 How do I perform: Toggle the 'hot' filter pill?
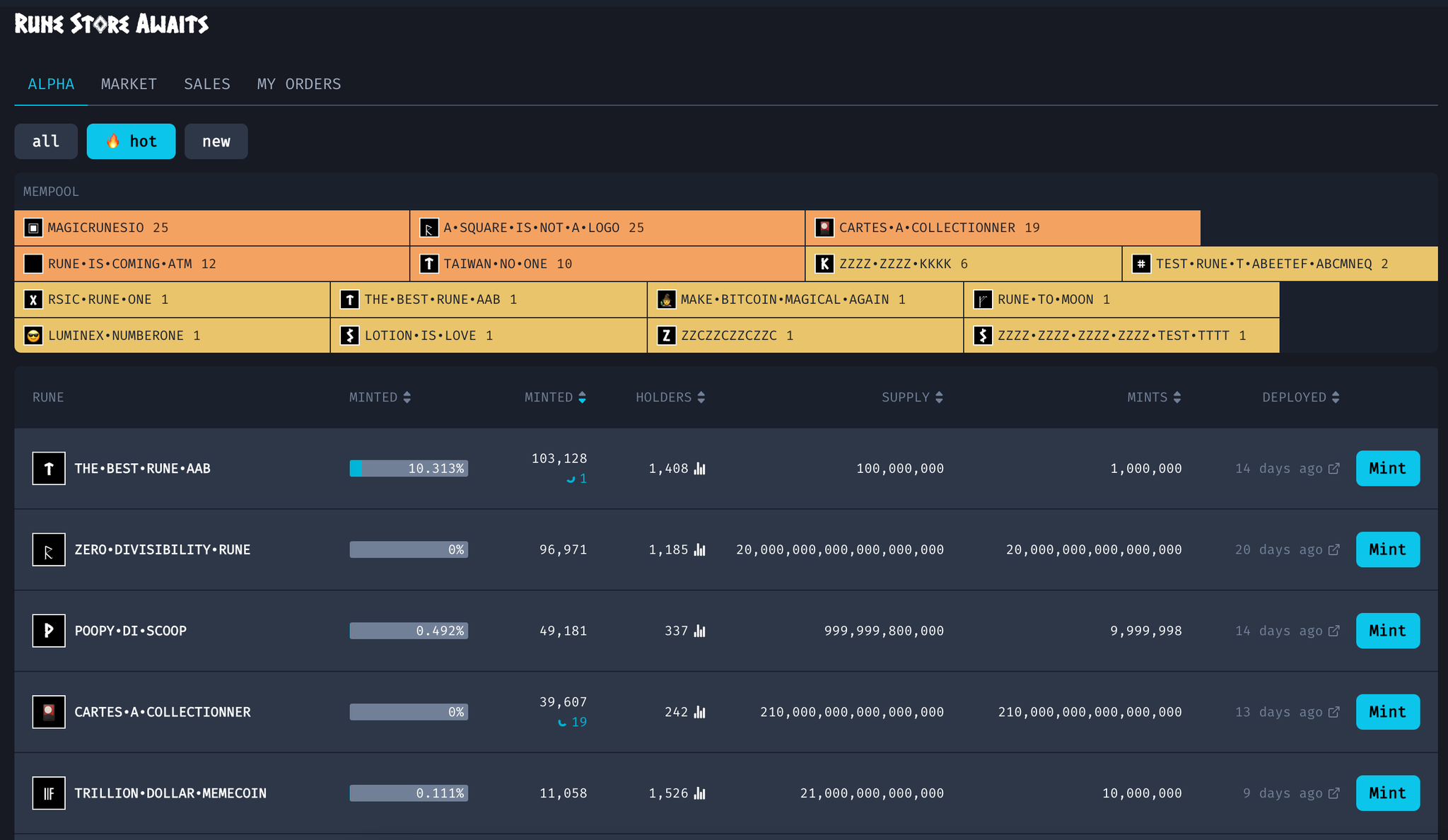click(131, 141)
